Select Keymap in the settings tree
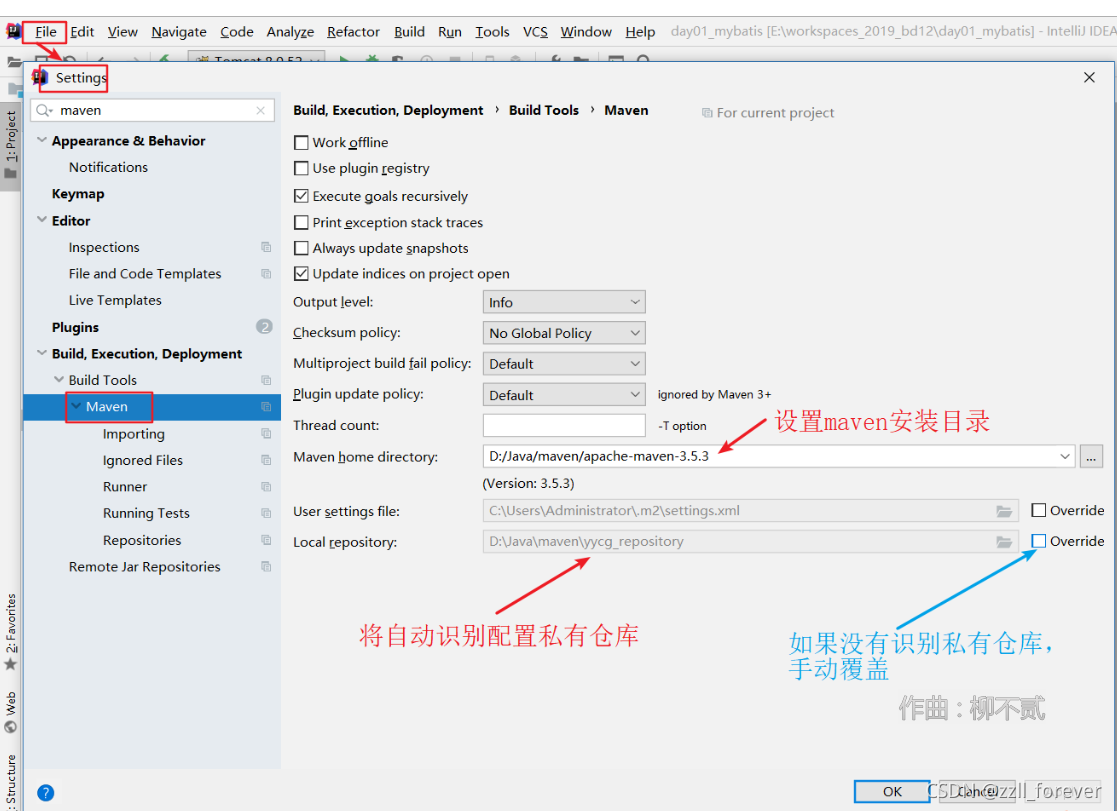1117x811 pixels. pos(78,194)
